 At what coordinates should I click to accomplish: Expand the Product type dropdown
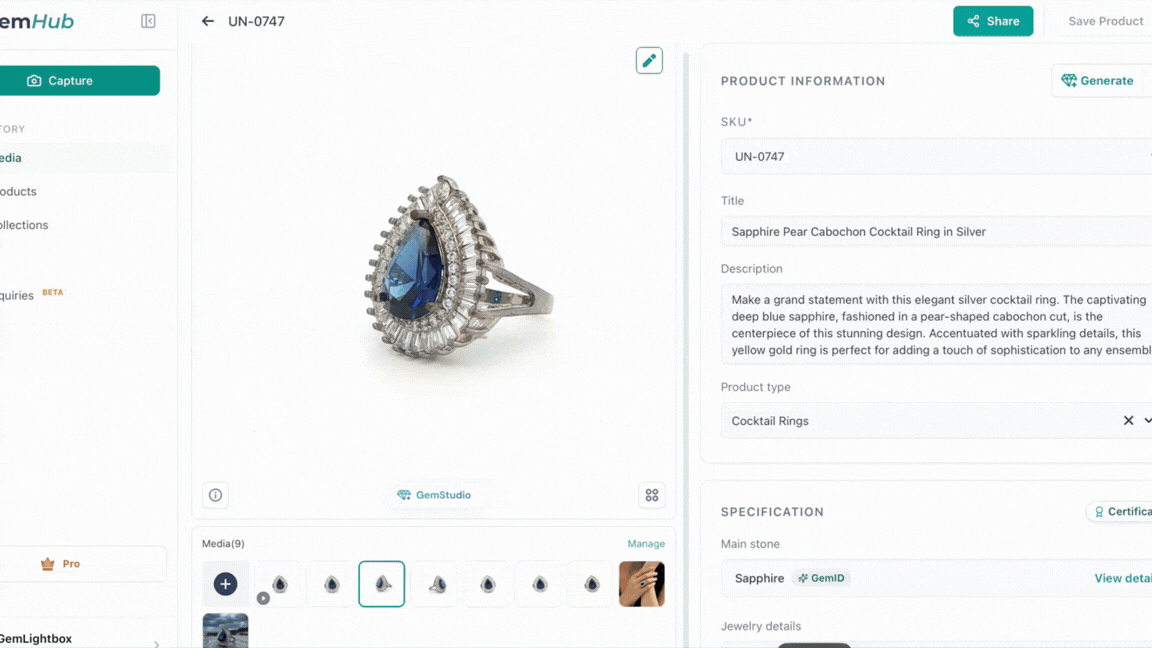pyautogui.click(x=1146, y=421)
